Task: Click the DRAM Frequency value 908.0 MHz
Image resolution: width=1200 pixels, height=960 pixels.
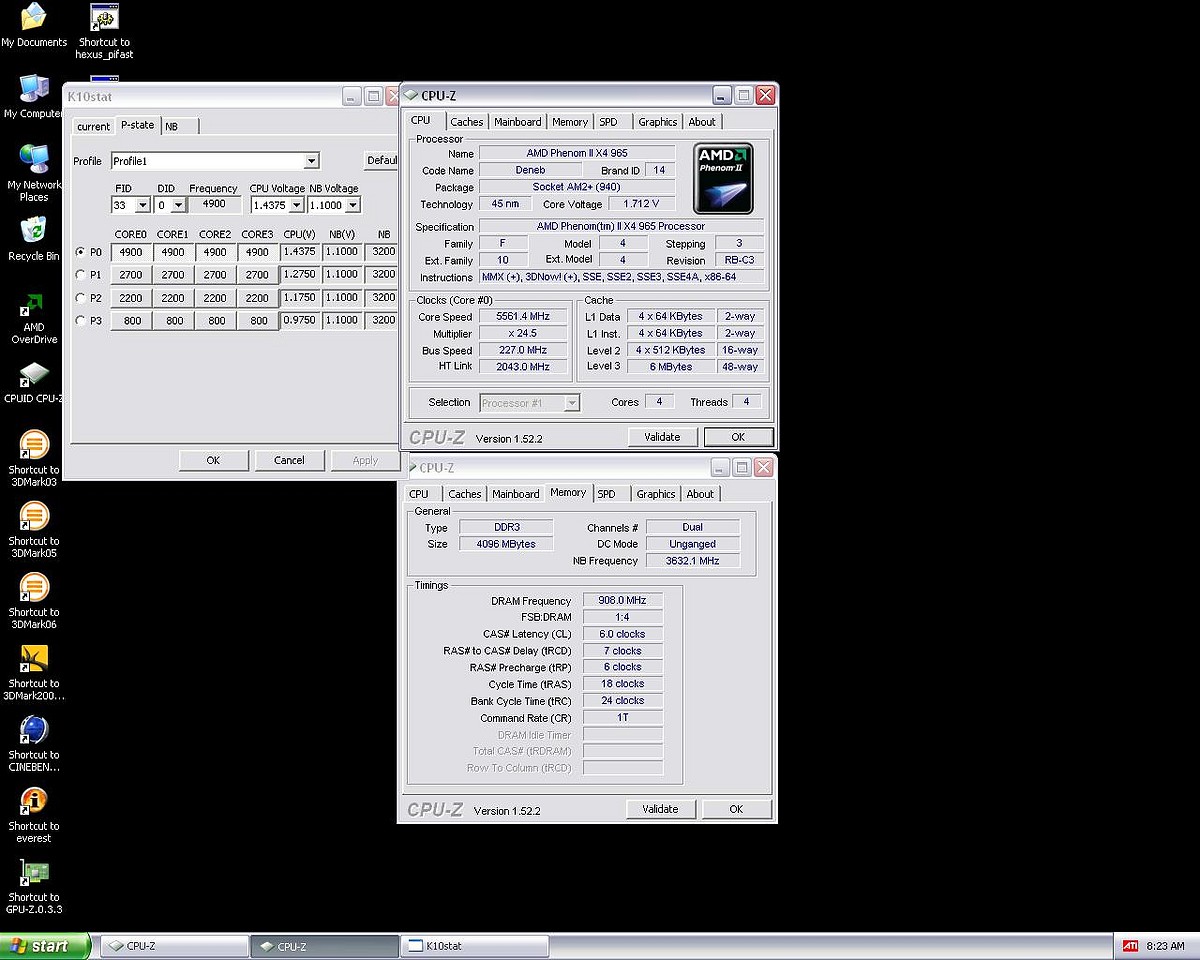Action: pyautogui.click(x=622, y=601)
